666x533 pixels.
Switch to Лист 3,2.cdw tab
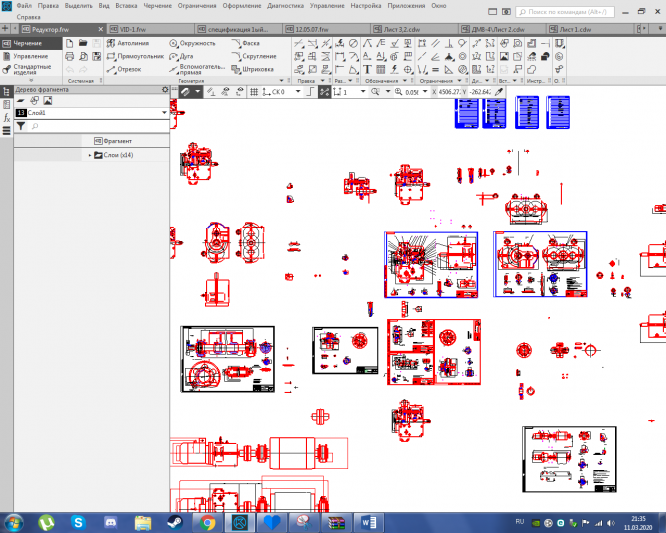click(414, 29)
